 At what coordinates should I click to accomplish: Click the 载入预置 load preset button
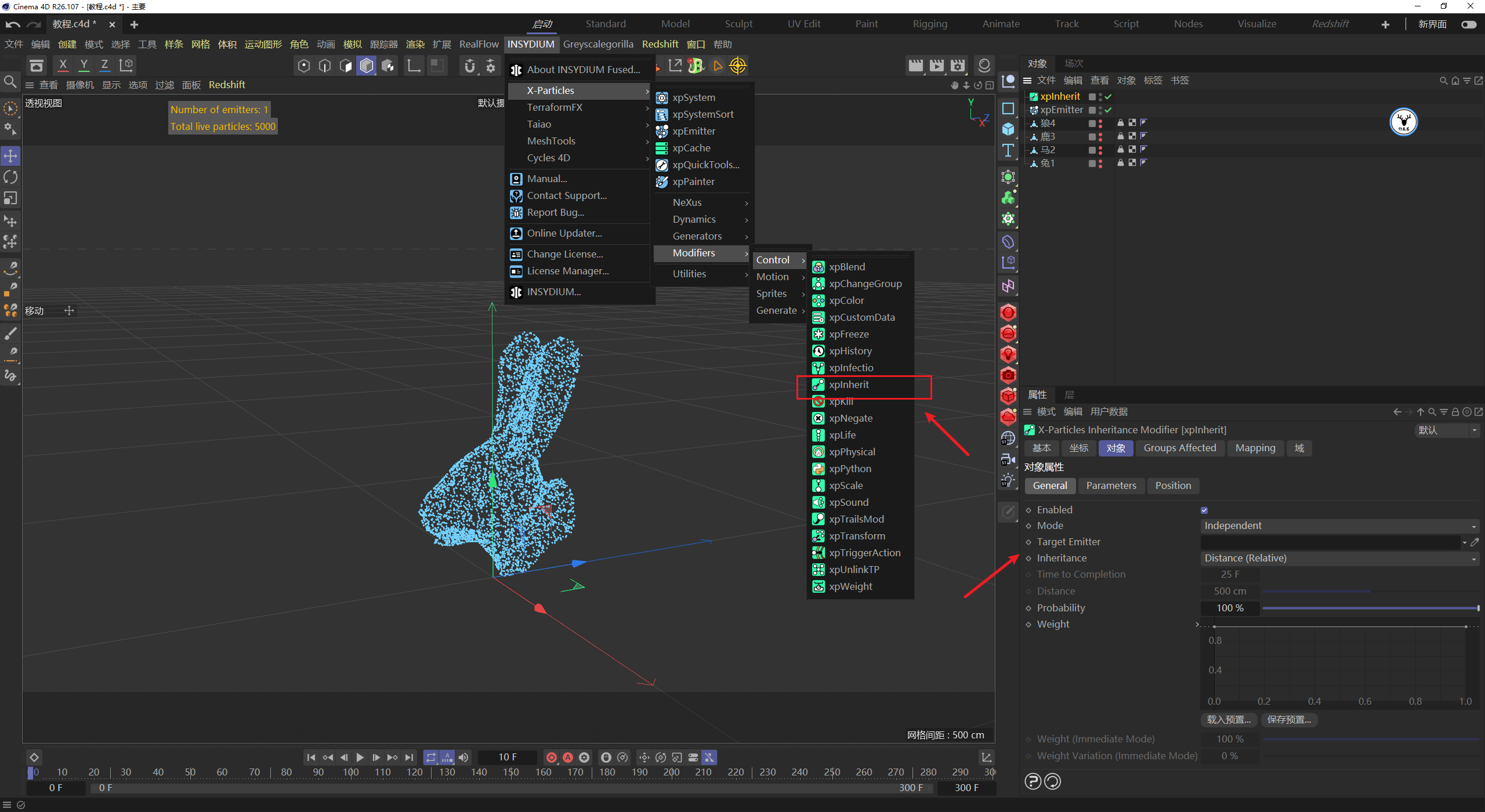[x=1229, y=720]
